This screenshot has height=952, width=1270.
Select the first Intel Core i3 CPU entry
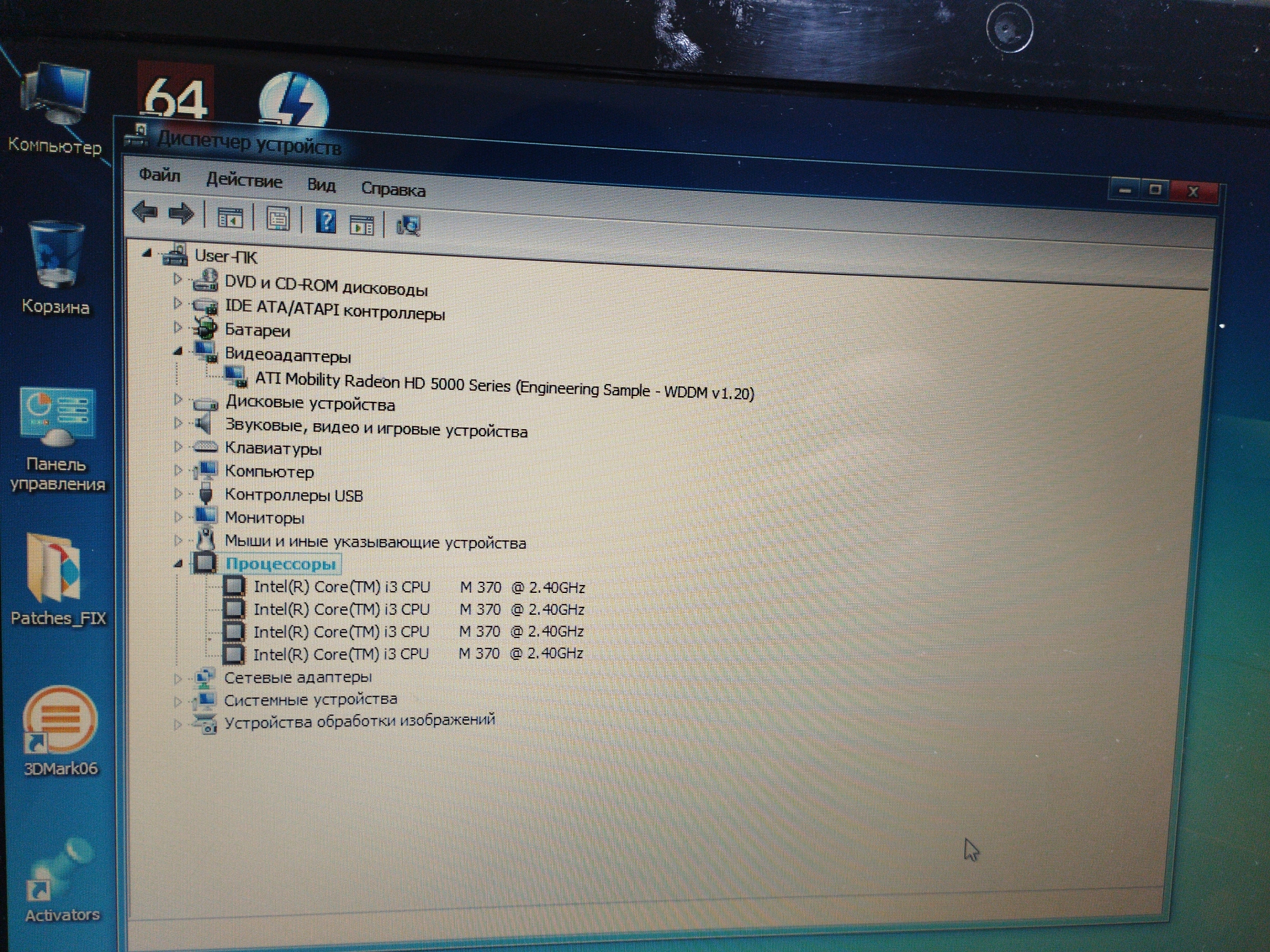[x=419, y=587]
